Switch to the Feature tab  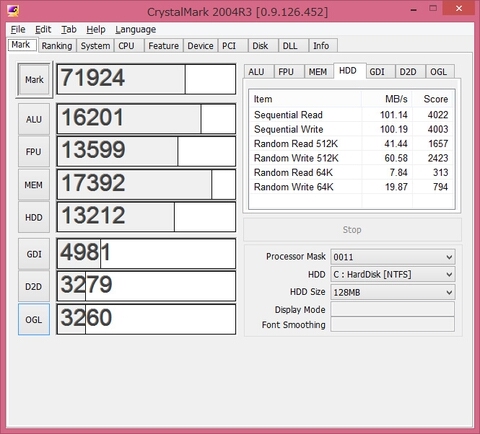[163, 46]
